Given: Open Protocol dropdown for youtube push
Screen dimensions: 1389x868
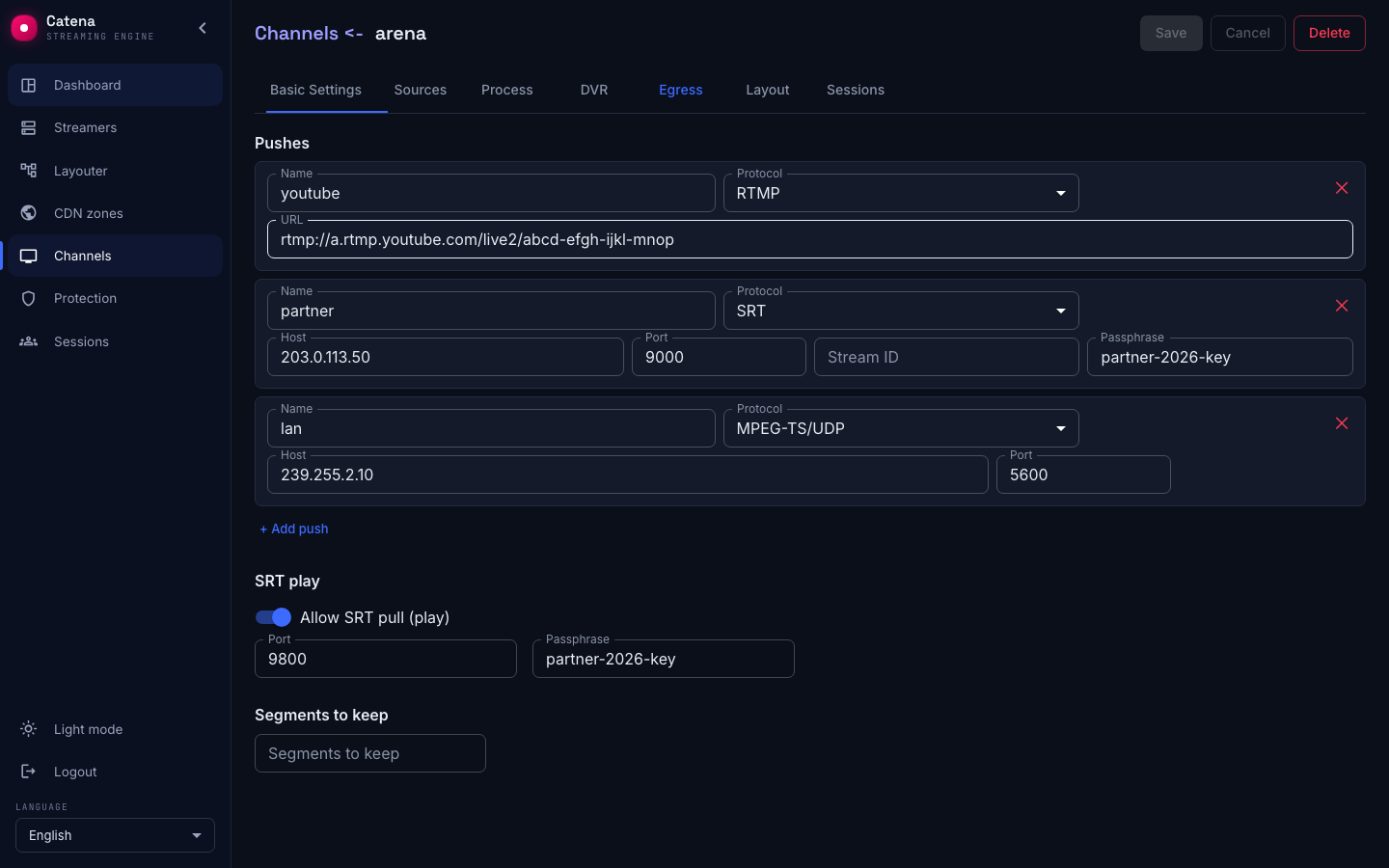Looking at the screenshot, I should point(901,193).
